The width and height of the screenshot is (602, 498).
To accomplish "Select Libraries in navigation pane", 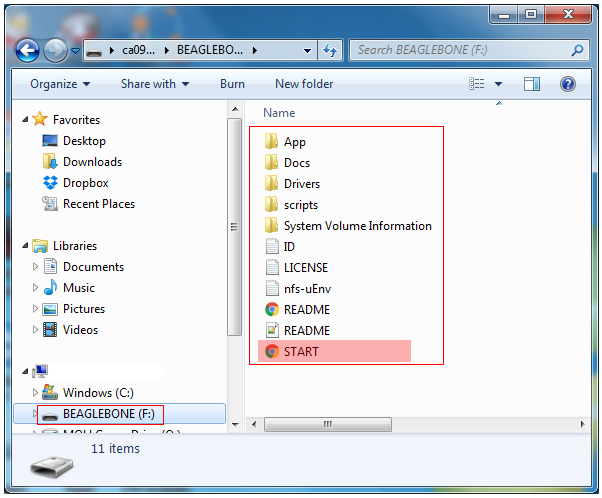I will [x=75, y=245].
